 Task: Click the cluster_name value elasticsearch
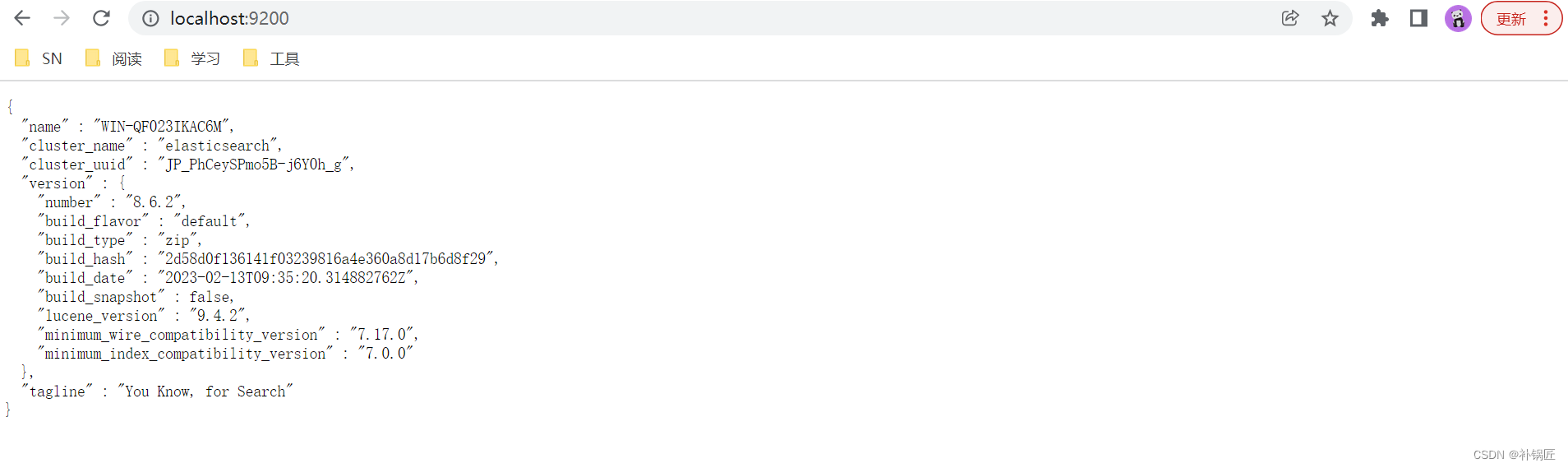[x=218, y=146]
